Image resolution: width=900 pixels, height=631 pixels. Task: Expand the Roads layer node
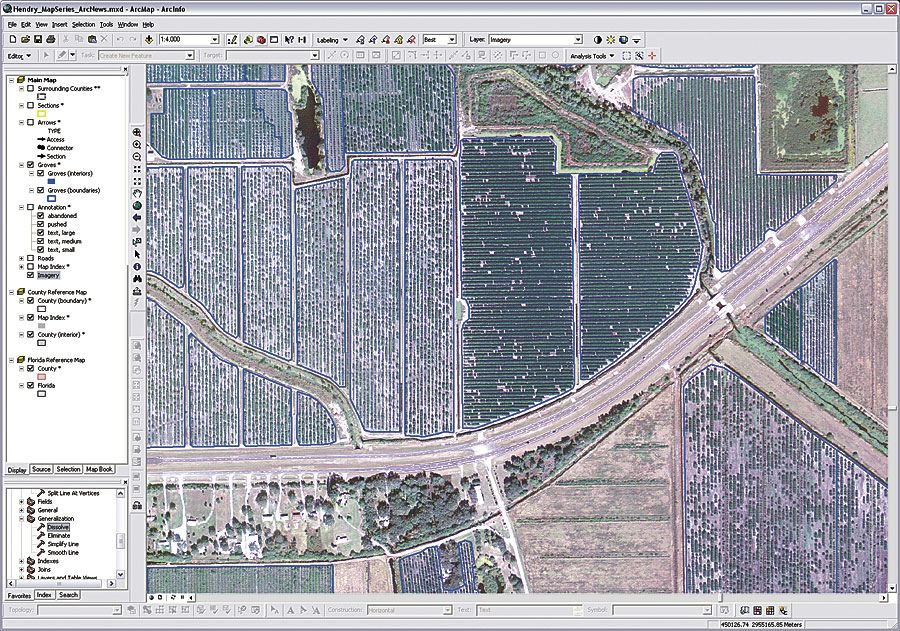point(21,258)
